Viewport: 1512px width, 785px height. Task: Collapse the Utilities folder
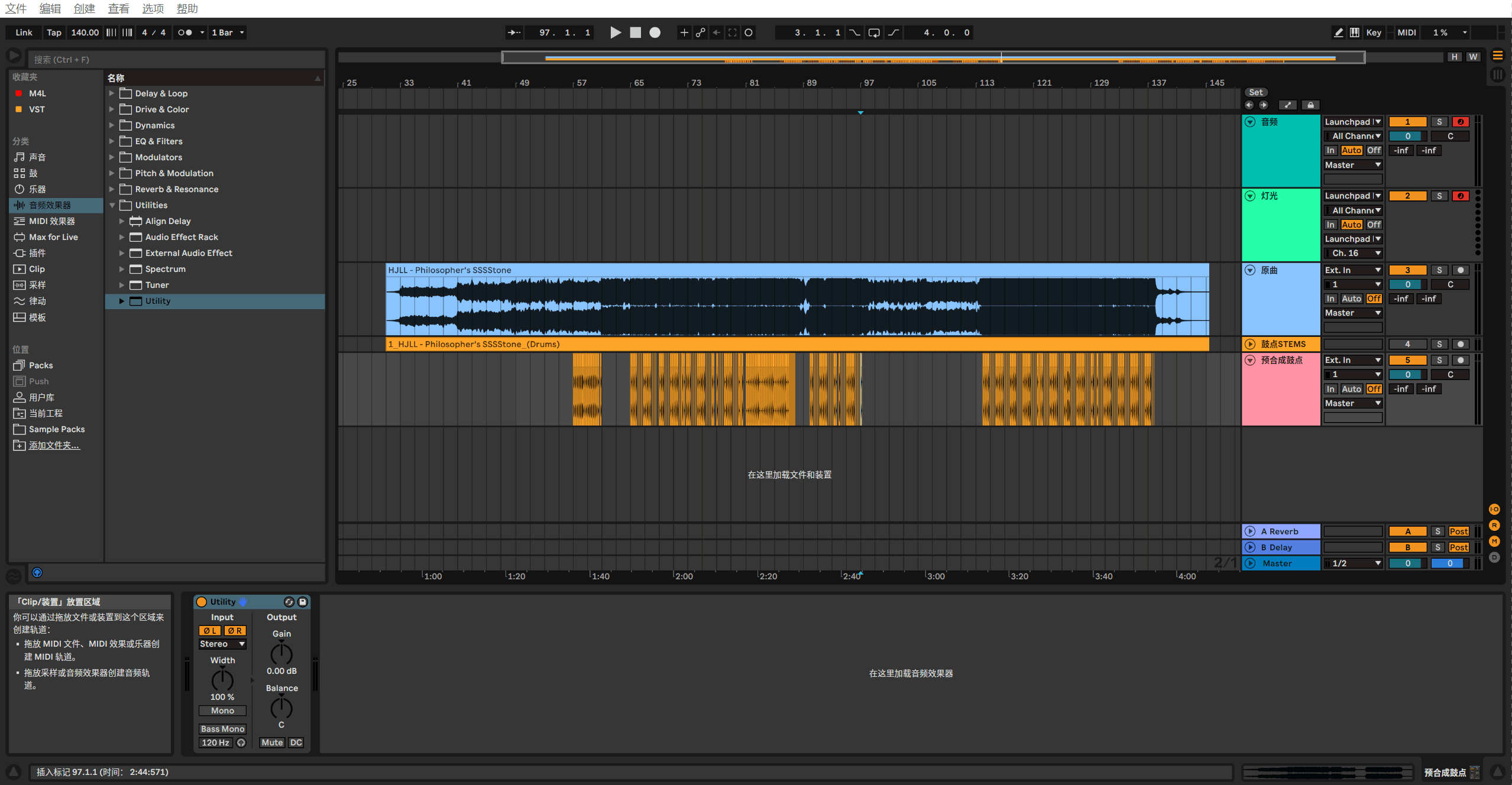point(111,205)
